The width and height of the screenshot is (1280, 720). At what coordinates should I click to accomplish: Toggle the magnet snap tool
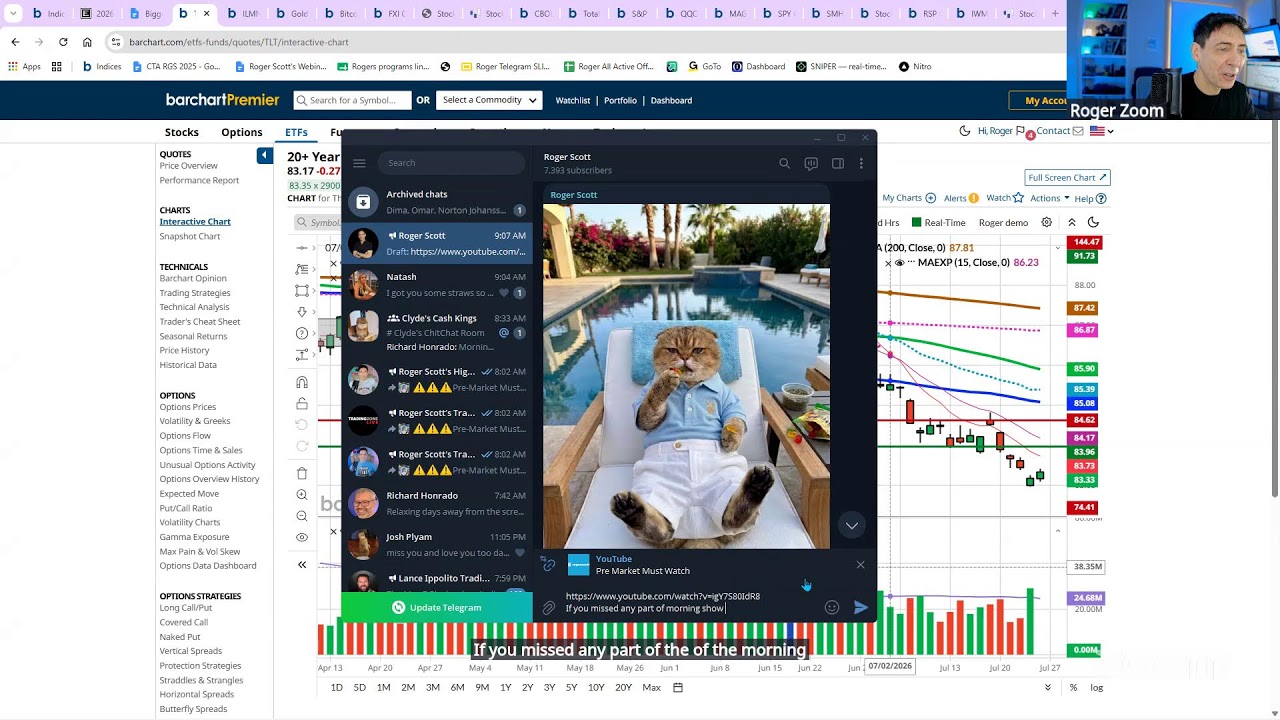click(302, 382)
